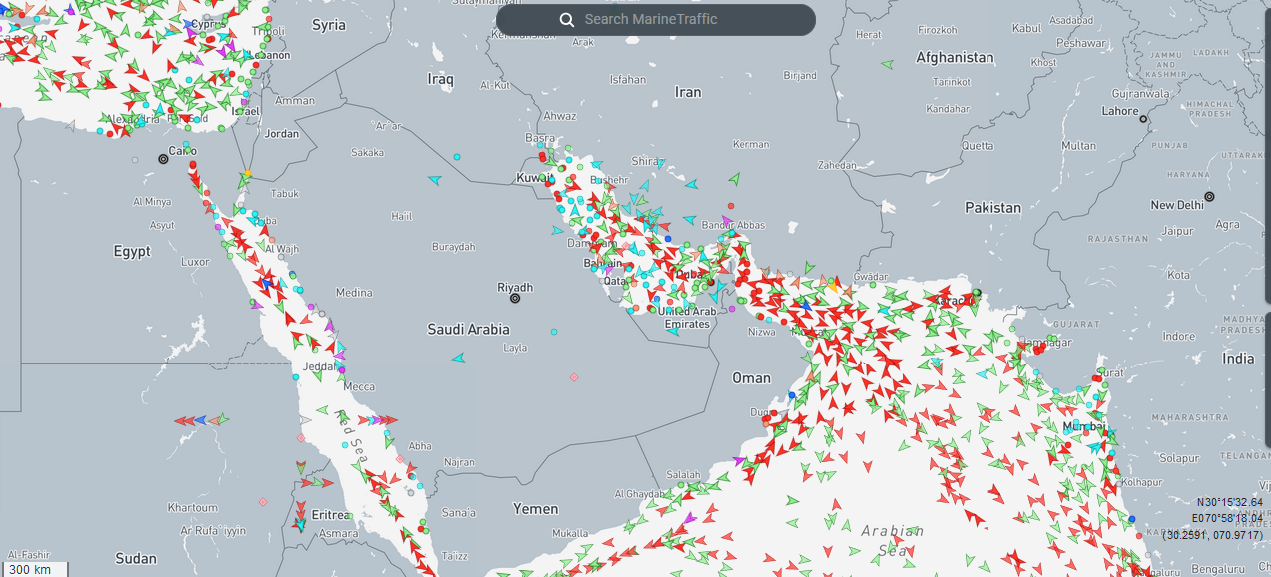Viewport: 1271px width, 577px height.
Task: Click the Iraq country label
Action: (x=440, y=78)
